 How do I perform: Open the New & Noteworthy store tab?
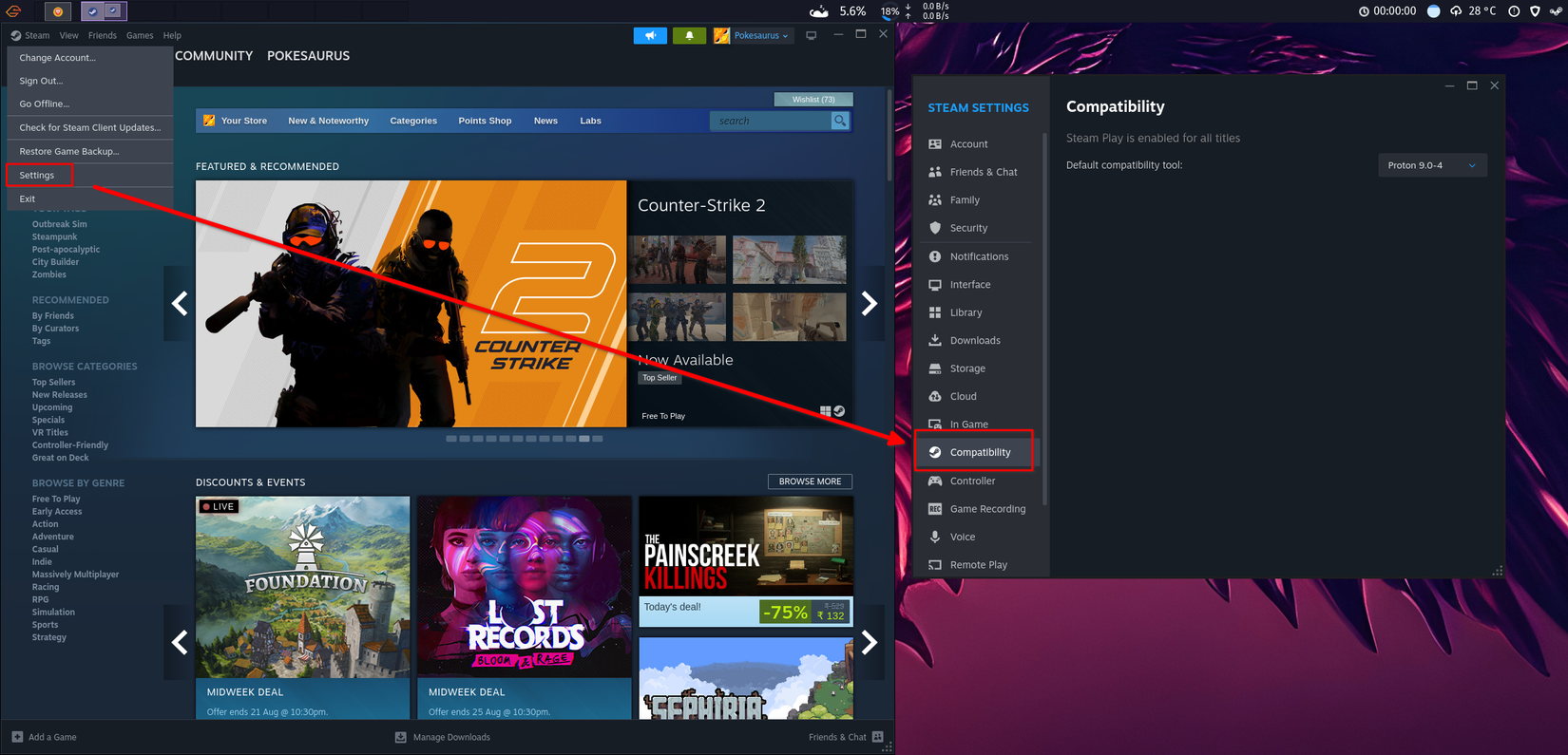(x=329, y=121)
